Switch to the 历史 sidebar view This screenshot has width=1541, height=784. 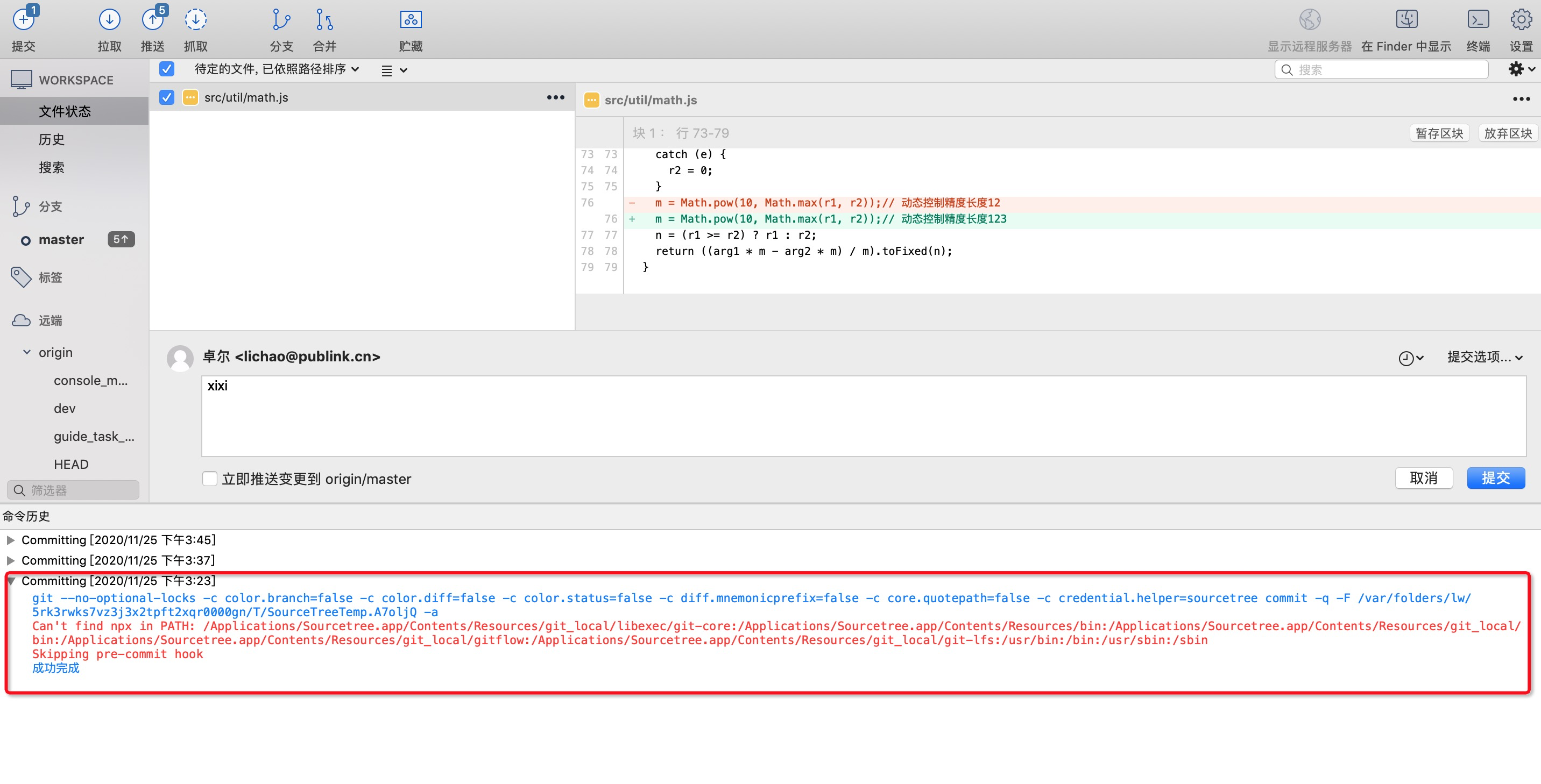52,139
